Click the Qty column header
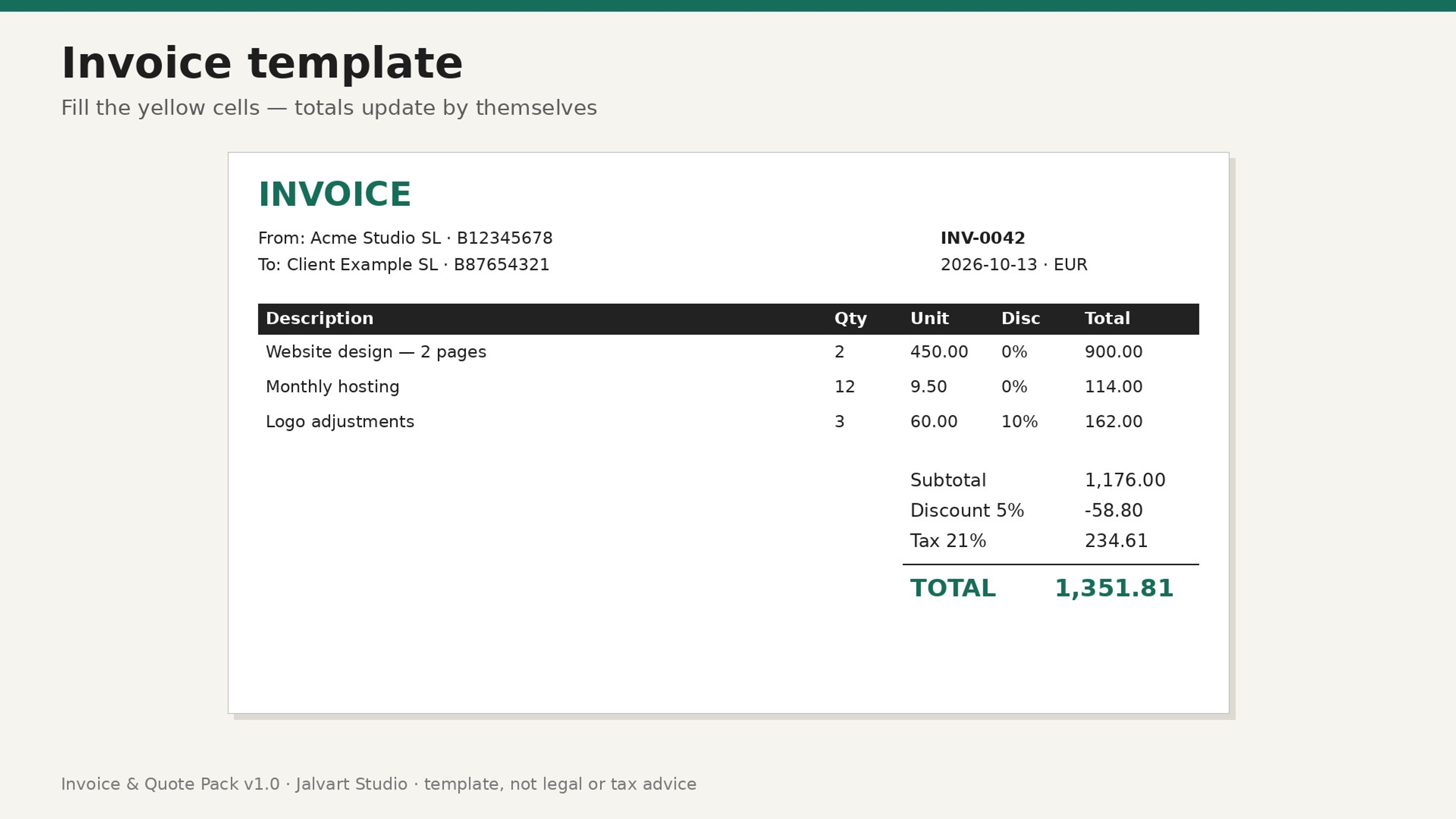 (x=850, y=318)
